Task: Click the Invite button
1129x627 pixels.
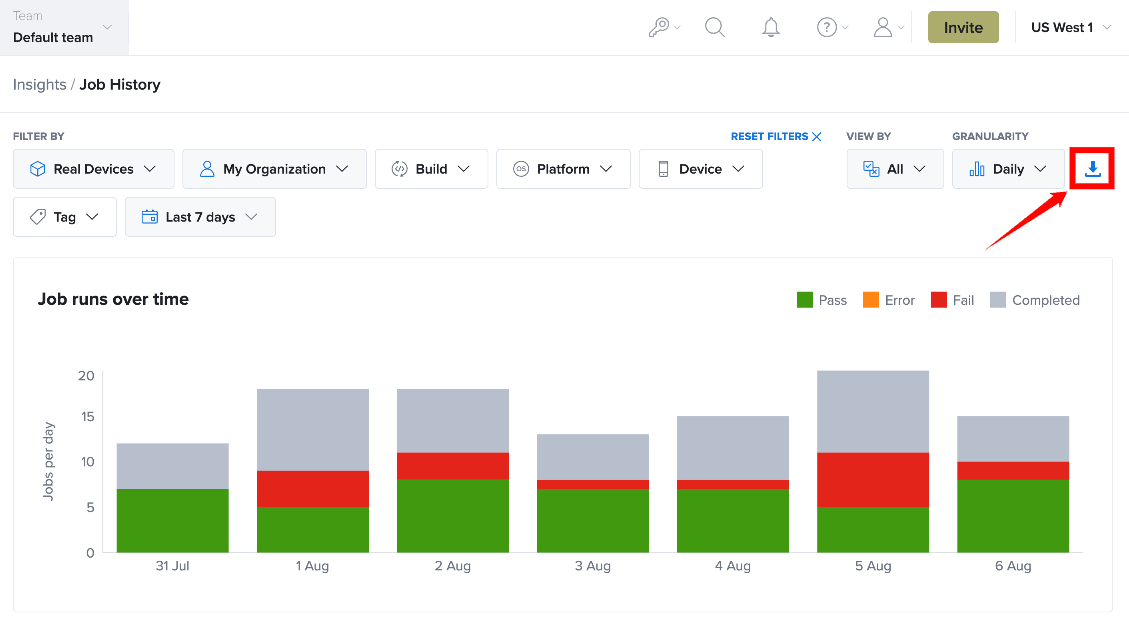Action: coord(963,27)
